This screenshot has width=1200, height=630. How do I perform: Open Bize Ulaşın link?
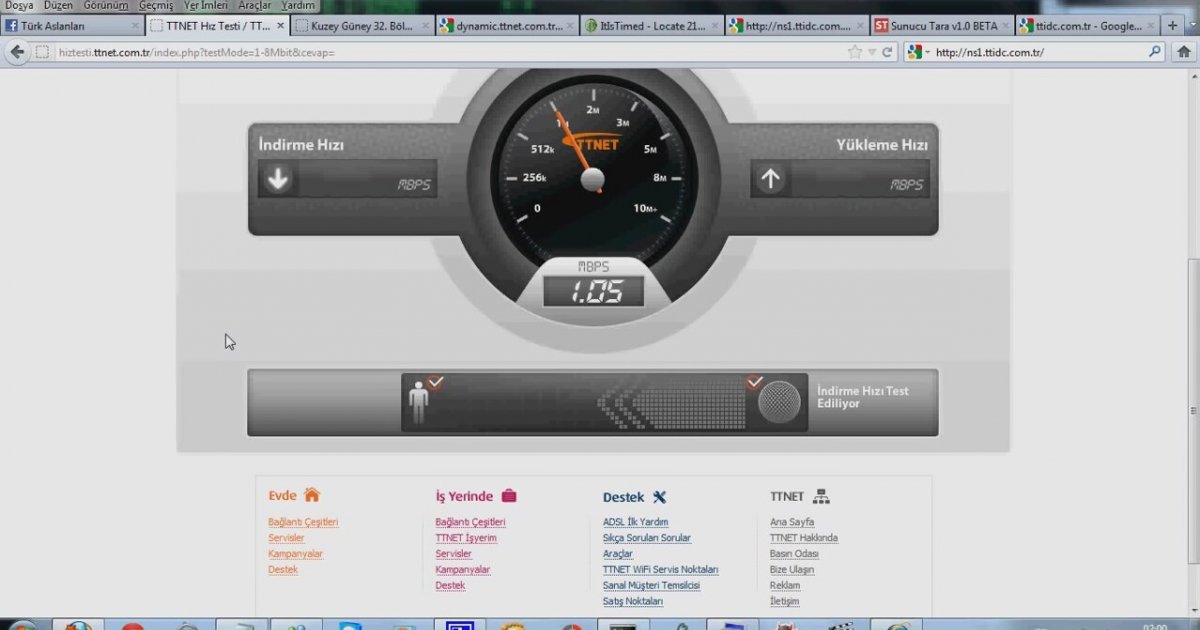click(792, 570)
